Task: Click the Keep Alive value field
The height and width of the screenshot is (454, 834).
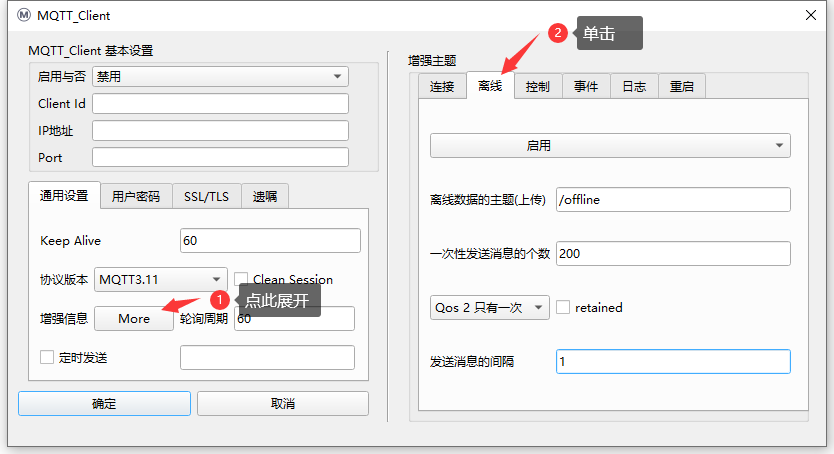Action: (270, 241)
